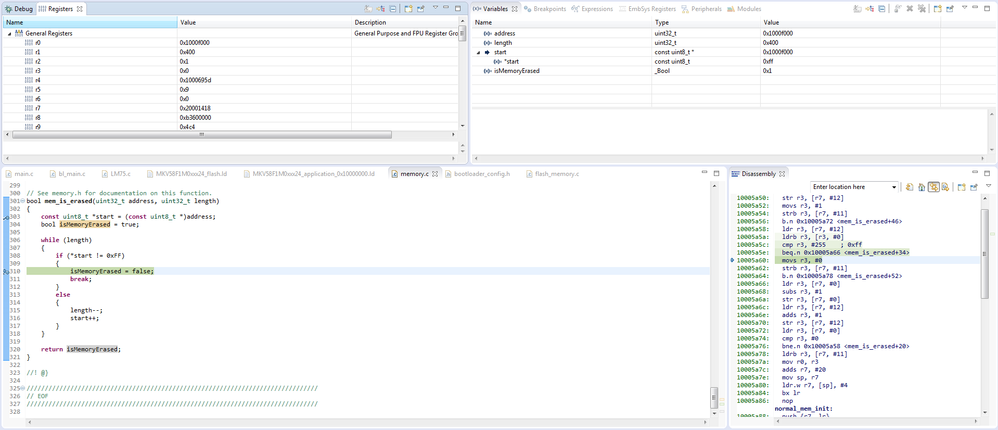Open the main.c editor tab
Viewport: 998px width, 430px height.
coord(19,174)
